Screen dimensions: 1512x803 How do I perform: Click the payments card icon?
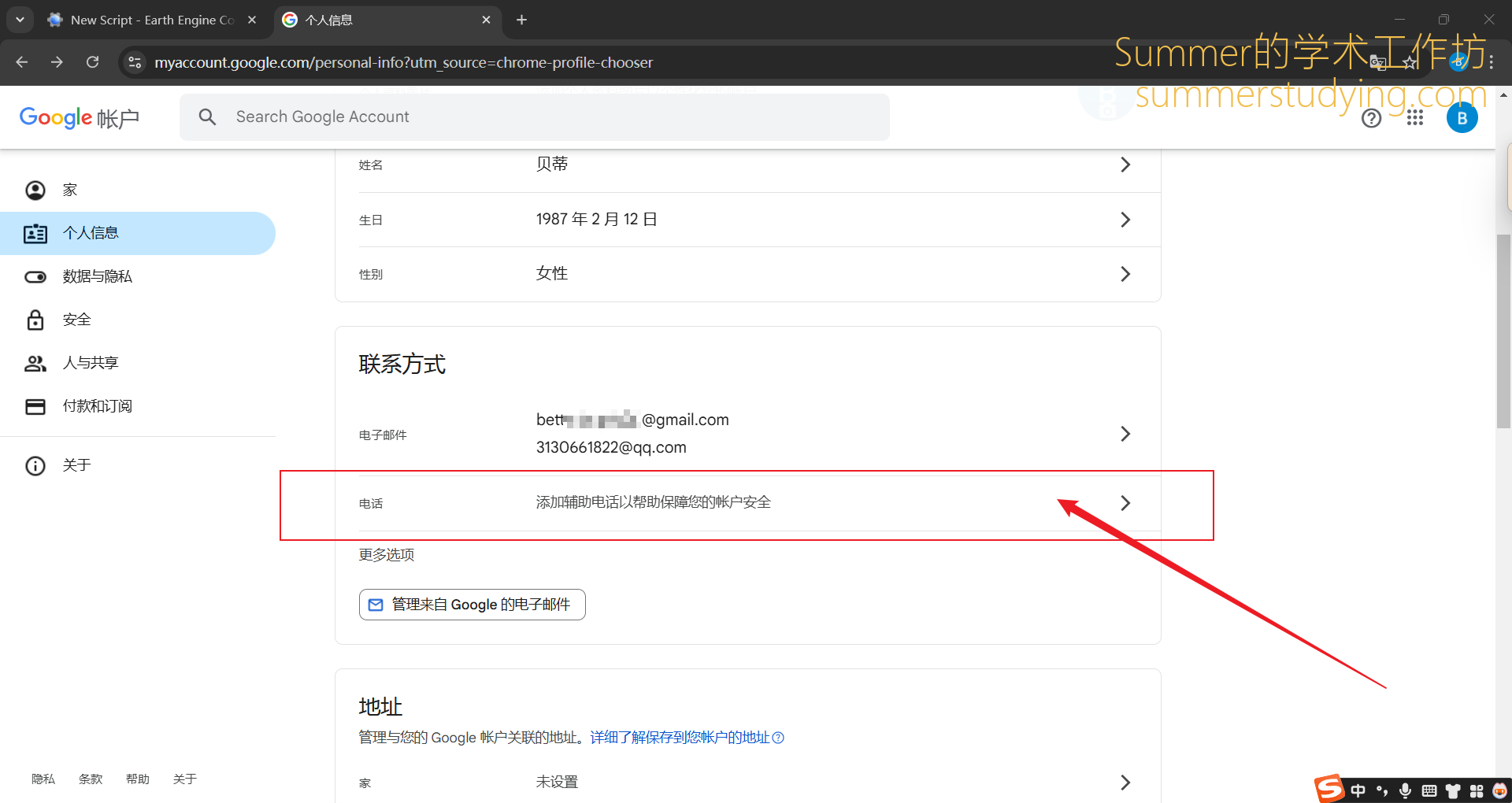tap(35, 406)
